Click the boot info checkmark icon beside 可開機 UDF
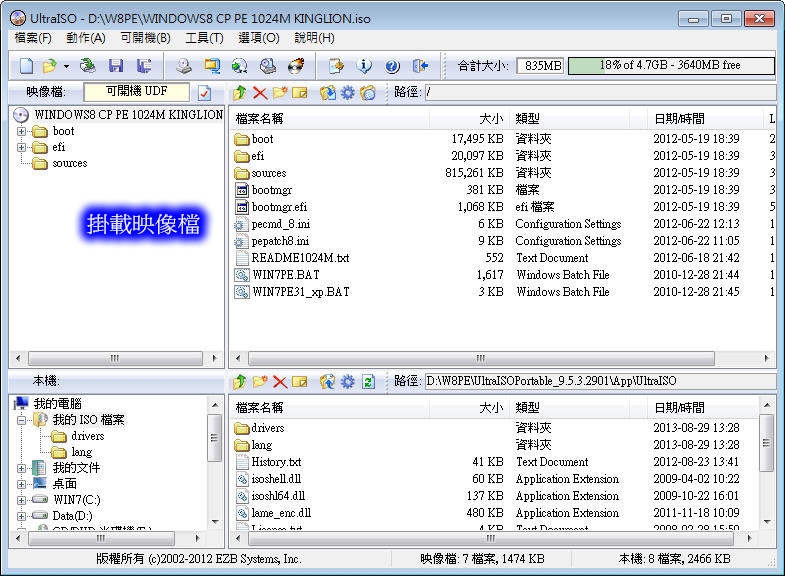Screen dimensions: 785x576 pos(204,93)
